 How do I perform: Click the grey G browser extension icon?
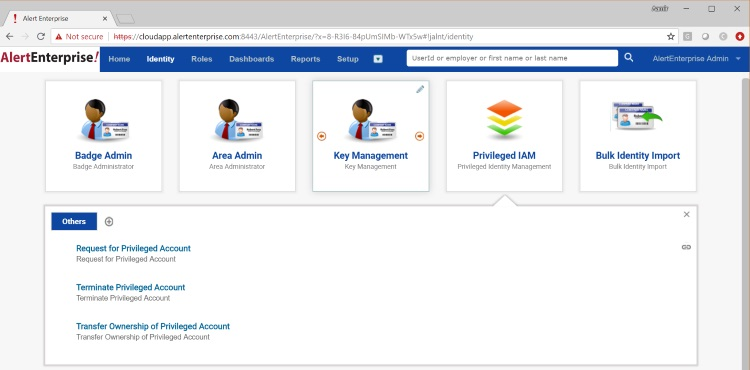coord(687,36)
